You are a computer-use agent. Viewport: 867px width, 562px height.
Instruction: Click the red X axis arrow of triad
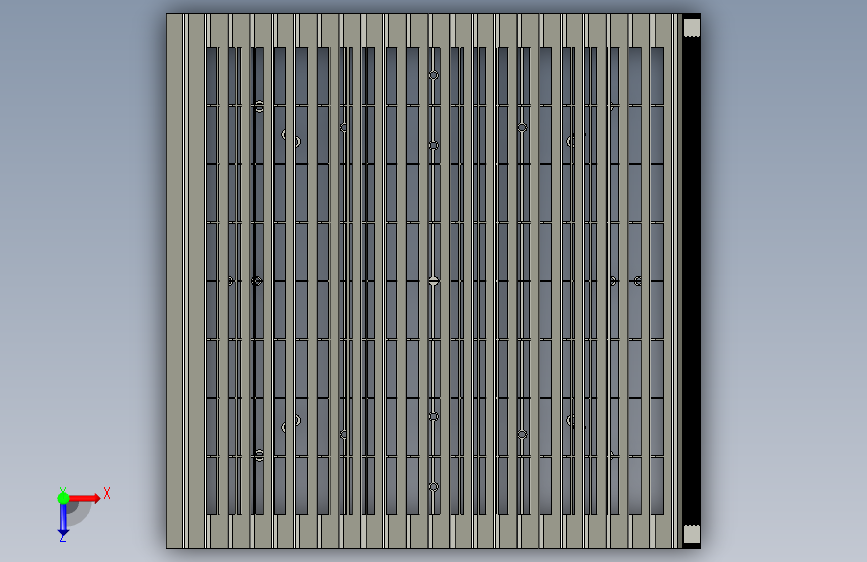84,498
